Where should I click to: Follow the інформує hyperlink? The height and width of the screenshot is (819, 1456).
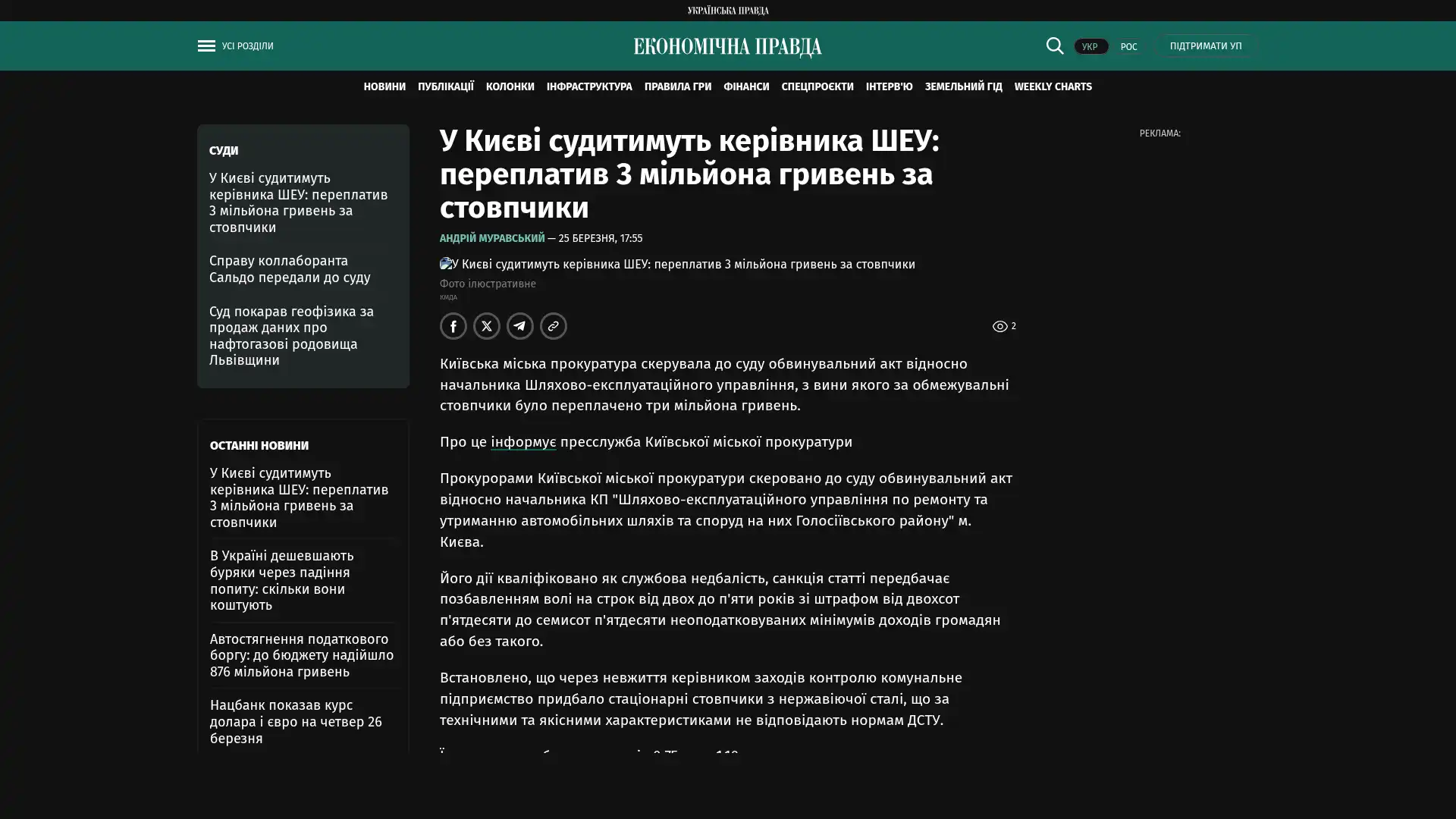(522, 442)
